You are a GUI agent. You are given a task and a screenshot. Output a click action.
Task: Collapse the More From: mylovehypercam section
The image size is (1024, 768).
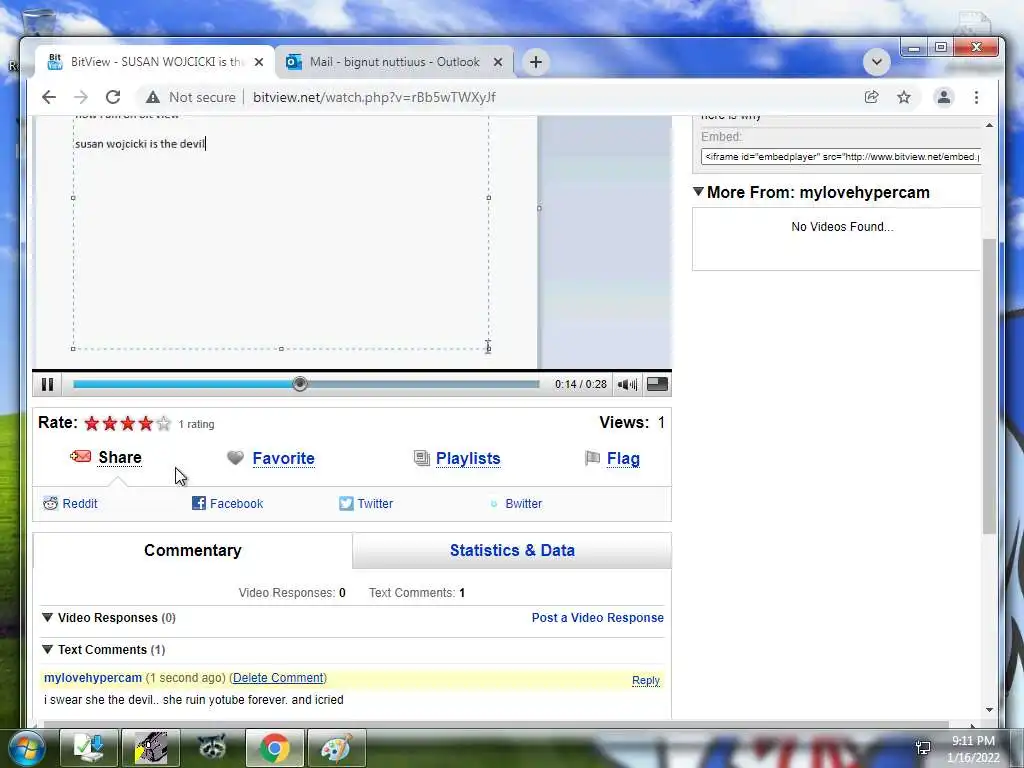[698, 191]
